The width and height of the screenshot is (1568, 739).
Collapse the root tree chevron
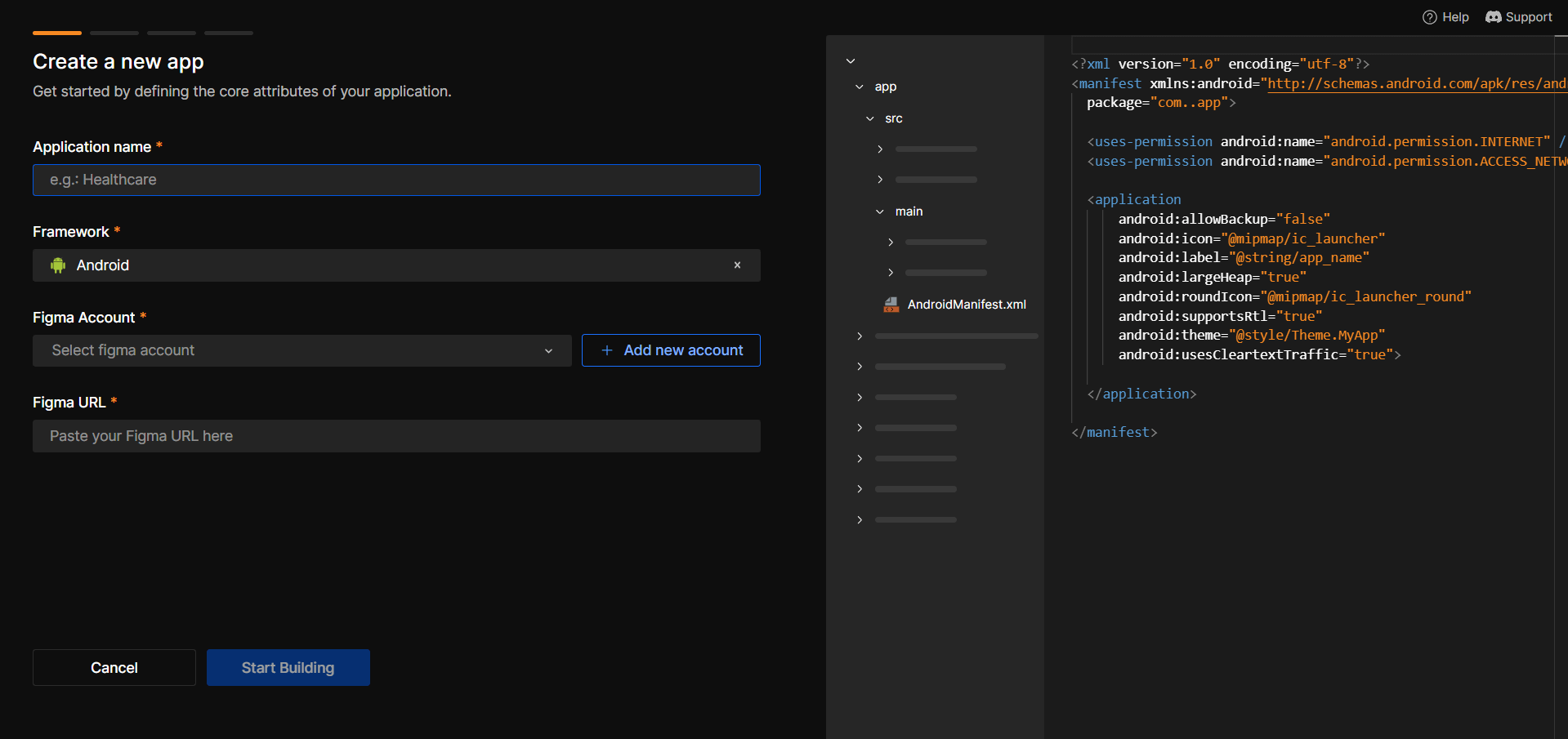851,61
